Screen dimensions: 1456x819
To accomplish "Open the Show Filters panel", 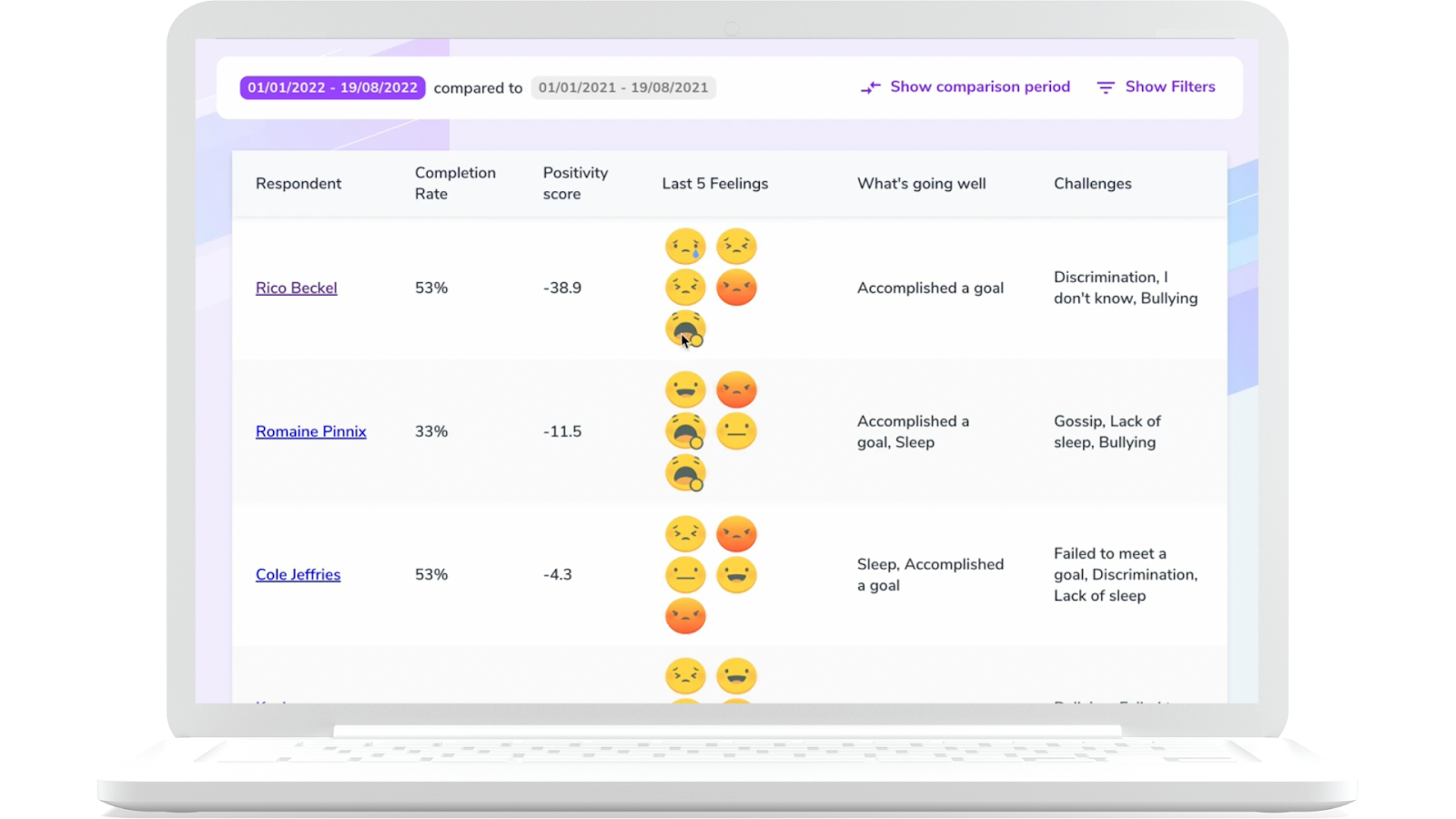I will coord(1156,87).
